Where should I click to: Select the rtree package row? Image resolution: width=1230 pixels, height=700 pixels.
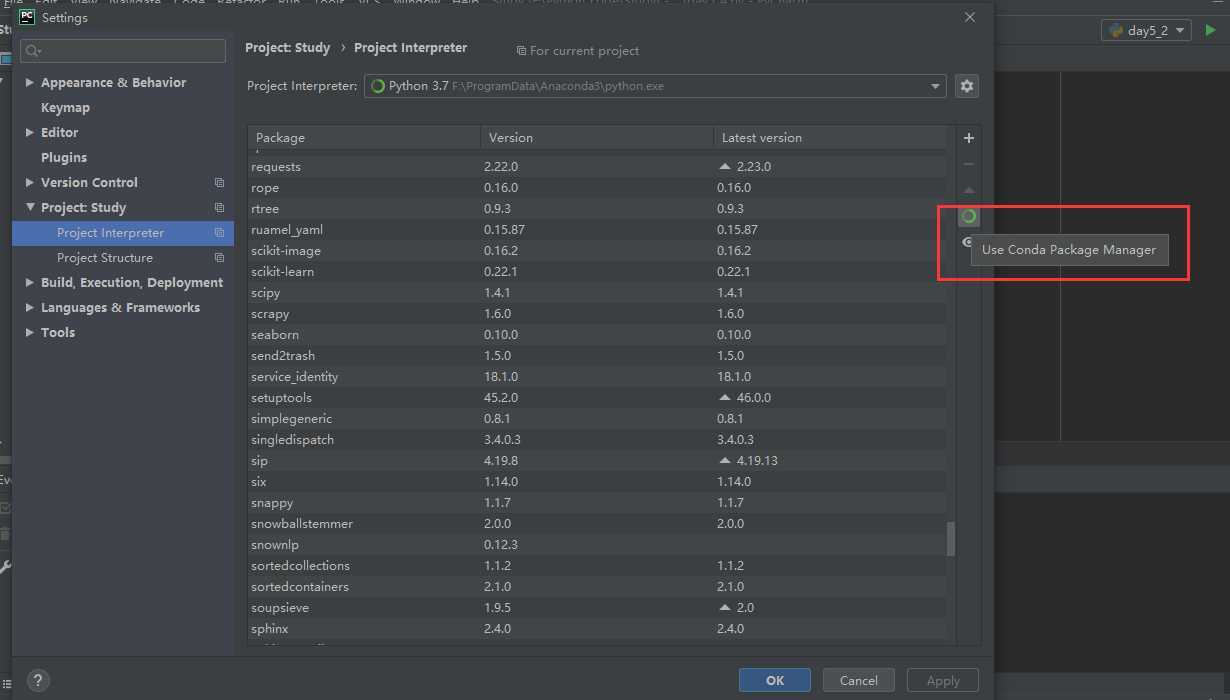coord(597,209)
